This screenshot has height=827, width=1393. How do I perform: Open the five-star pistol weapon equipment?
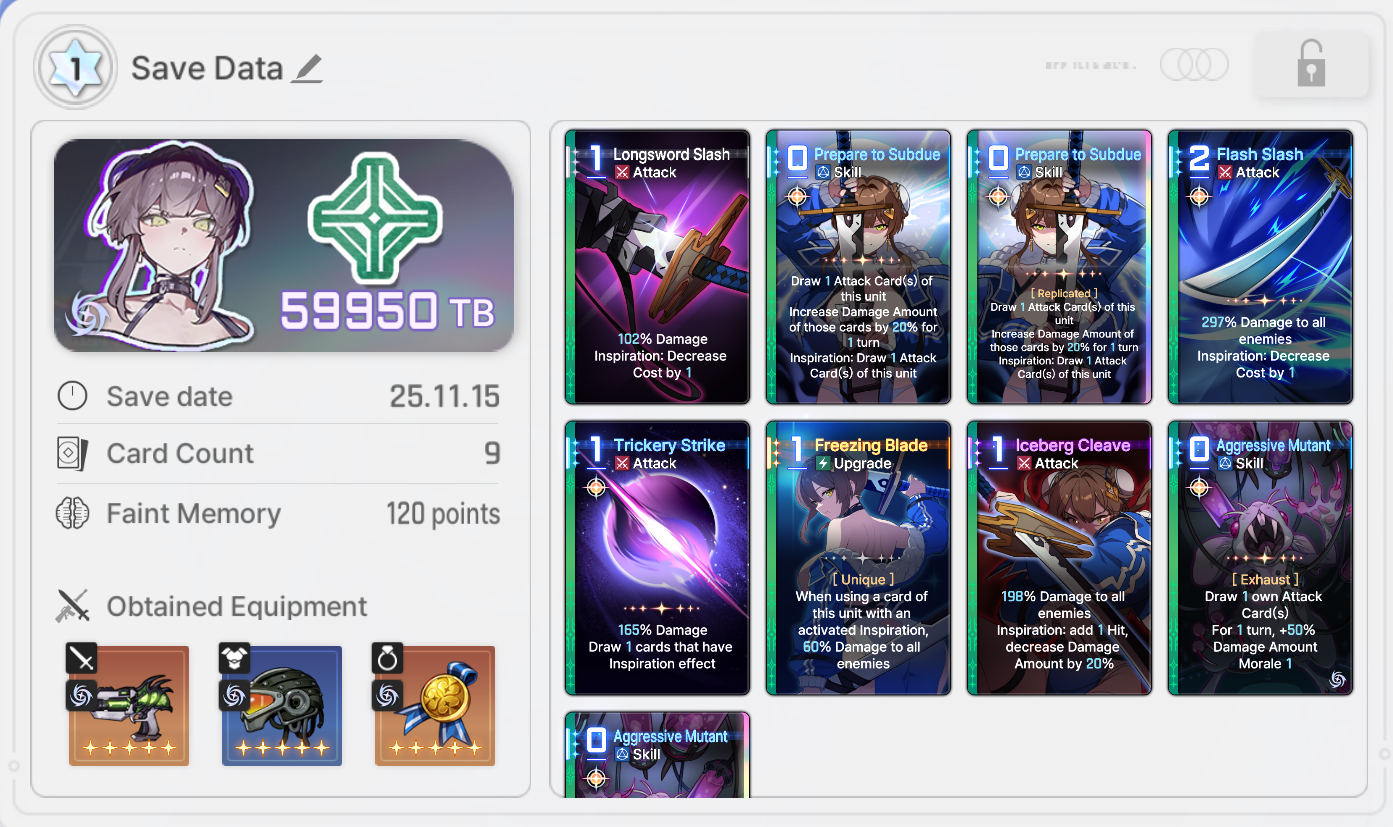[128, 705]
